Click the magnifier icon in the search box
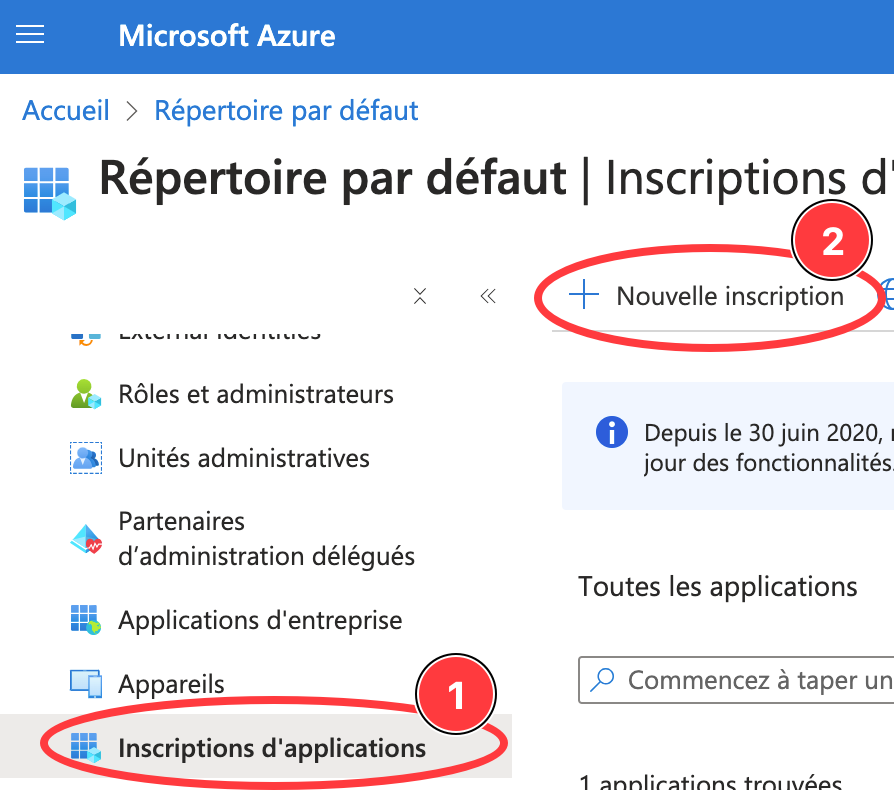The image size is (894, 790). click(x=603, y=680)
